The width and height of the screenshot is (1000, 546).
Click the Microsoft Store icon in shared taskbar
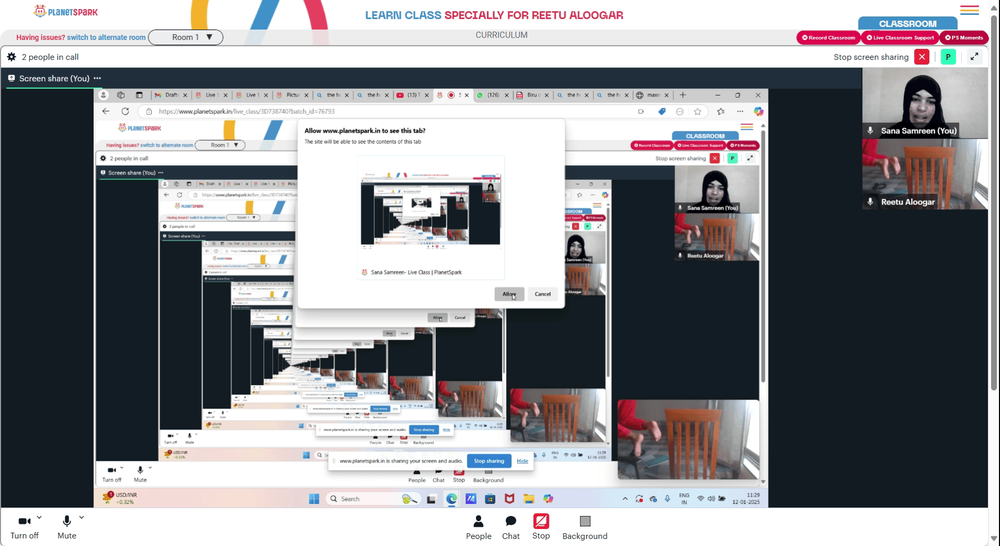(x=490, y=499)
